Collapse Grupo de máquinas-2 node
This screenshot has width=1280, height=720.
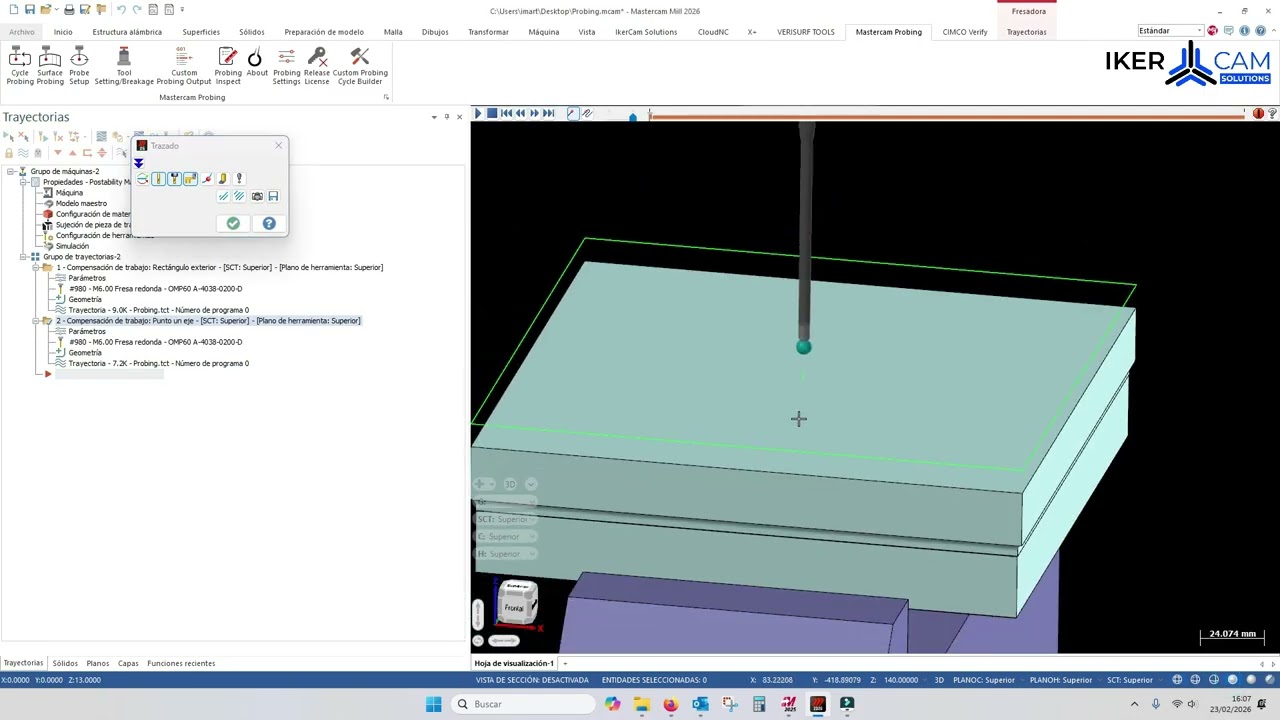pyautogui.click(x=10, y=171)
